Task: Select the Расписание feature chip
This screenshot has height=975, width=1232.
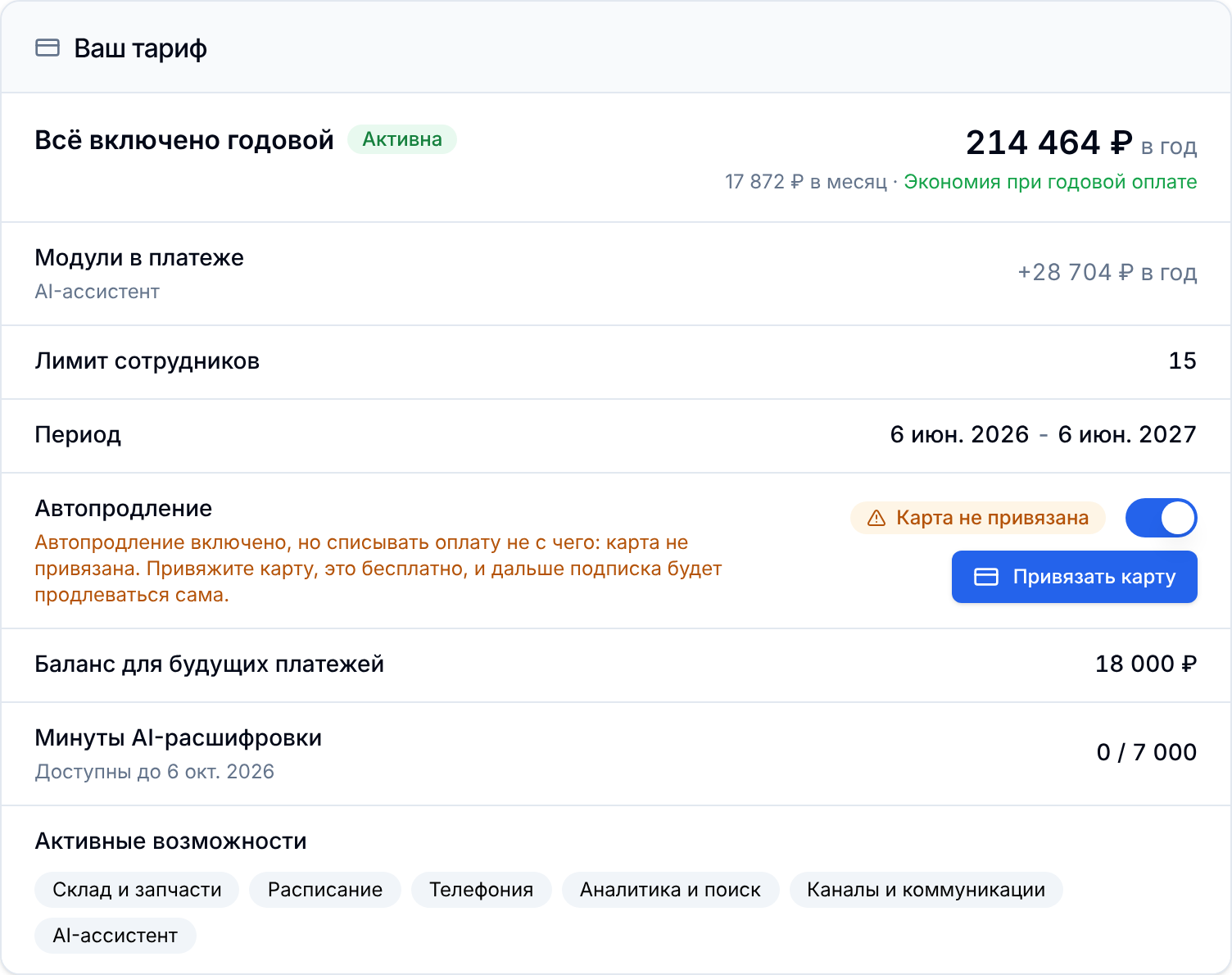Action: [325, 890]
